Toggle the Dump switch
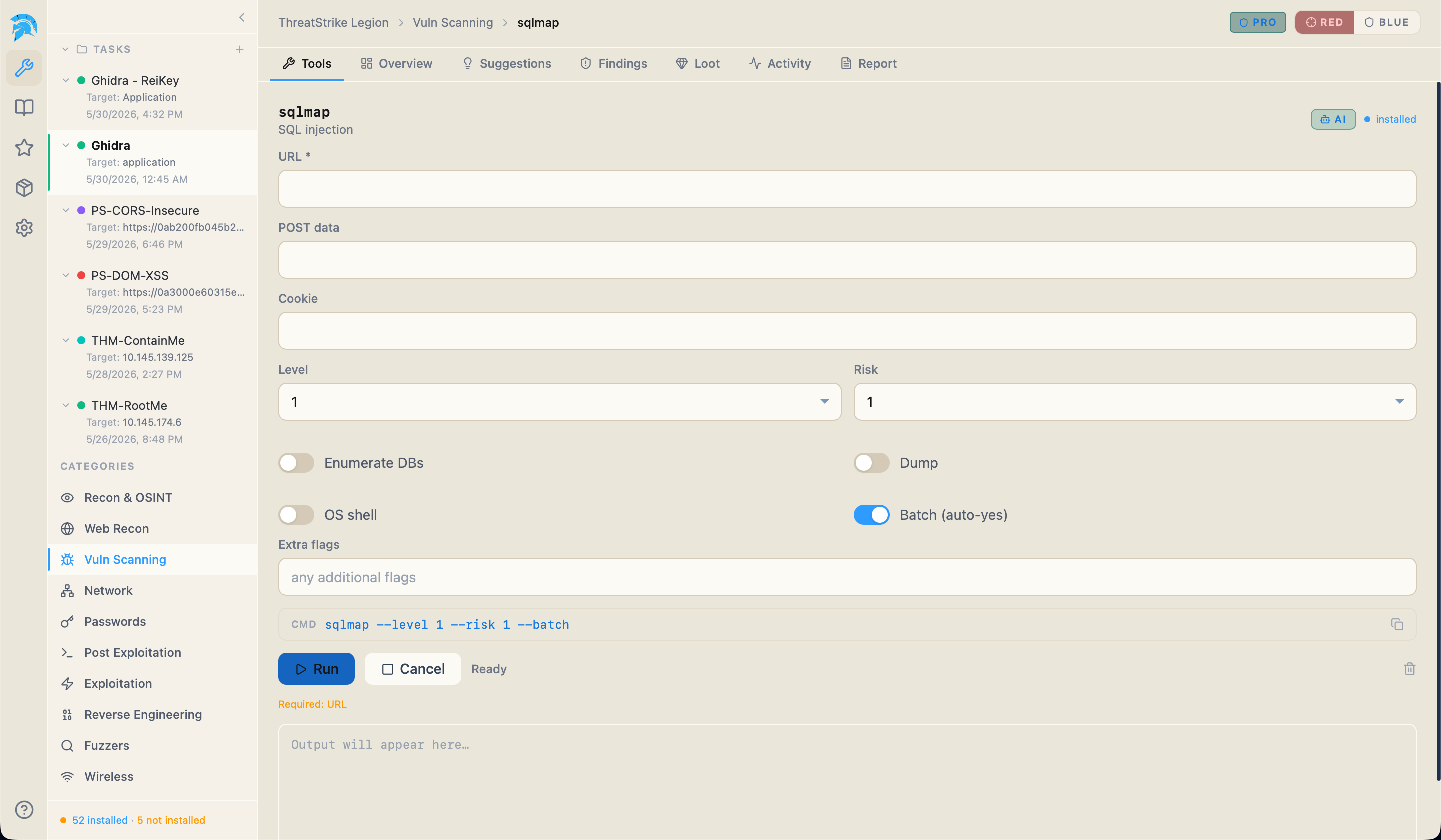Viewport: 1441px width, 840px height. click(x=872, y=463)
